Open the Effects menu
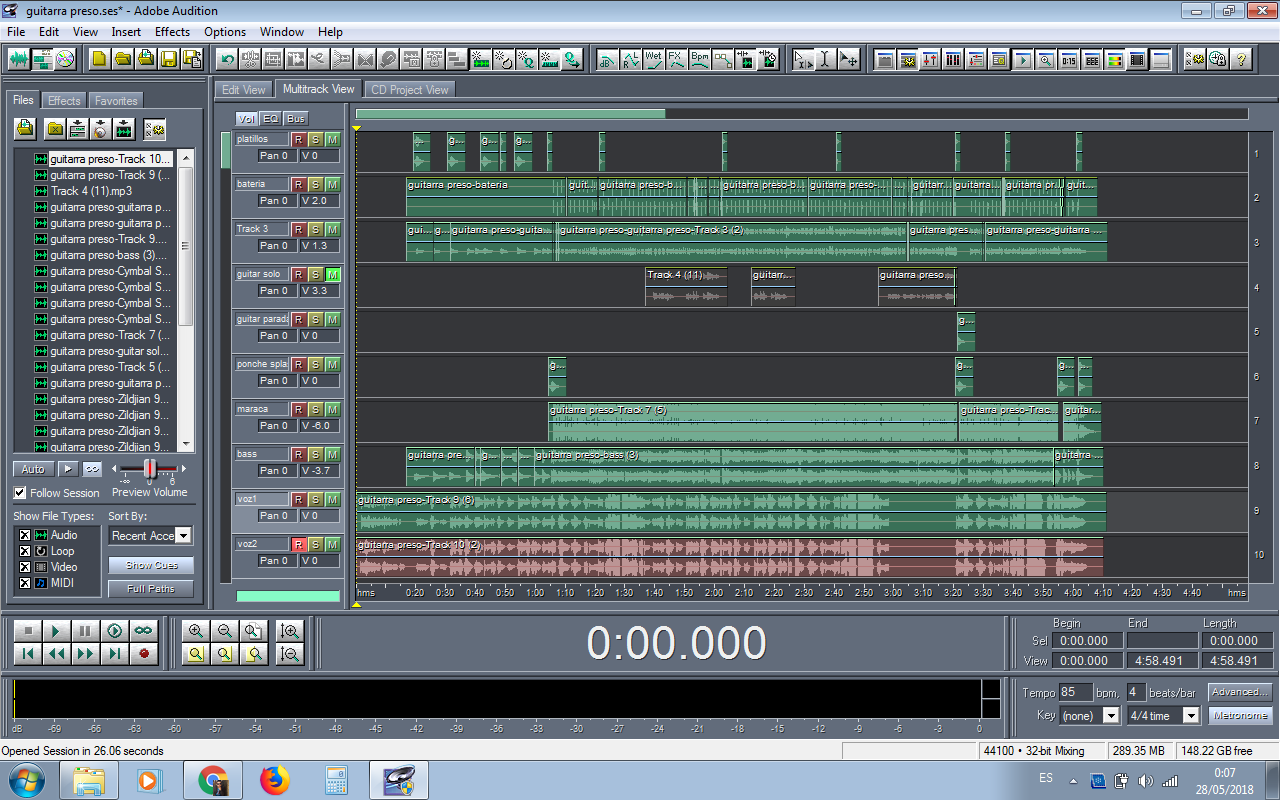Screen dimensions: 1280x800 pyautogui.click(x=172, y=32)
